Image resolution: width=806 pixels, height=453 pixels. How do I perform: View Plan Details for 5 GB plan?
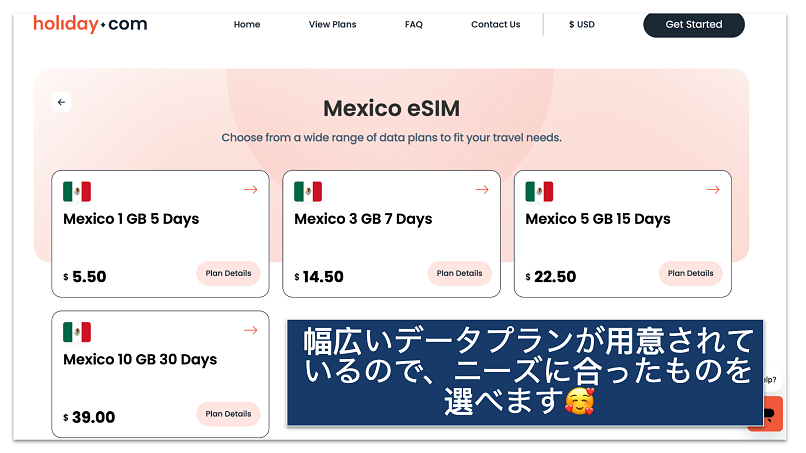[690, 274]
